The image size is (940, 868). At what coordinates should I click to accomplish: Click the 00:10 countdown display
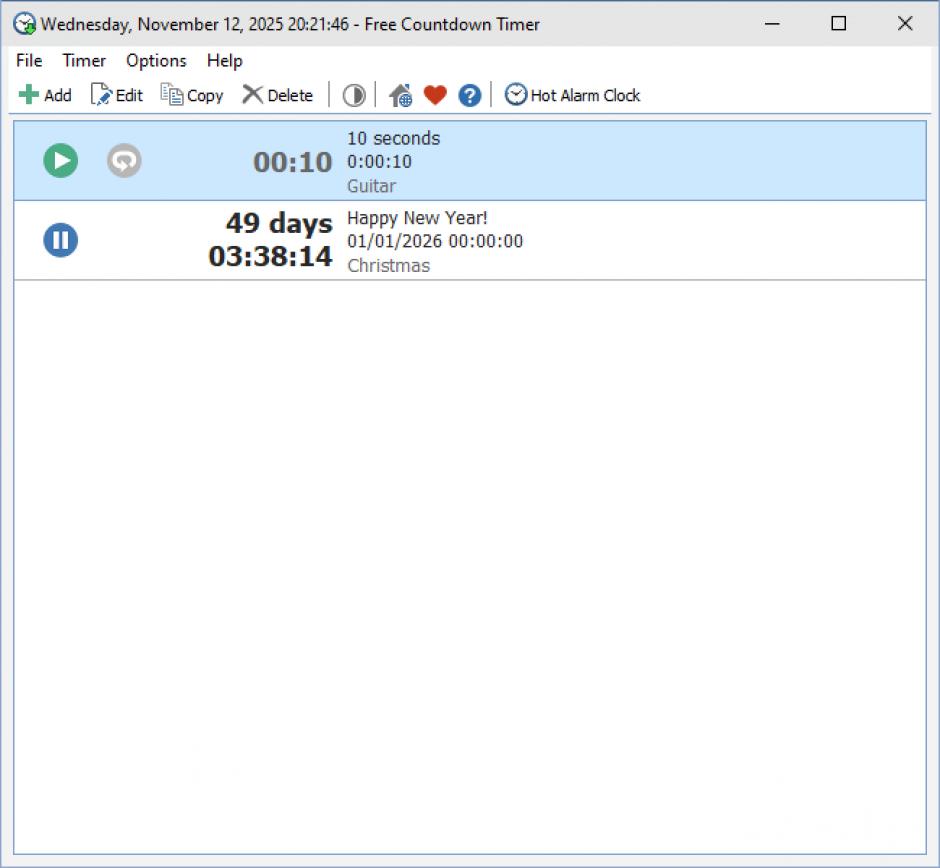coord(291,162)
